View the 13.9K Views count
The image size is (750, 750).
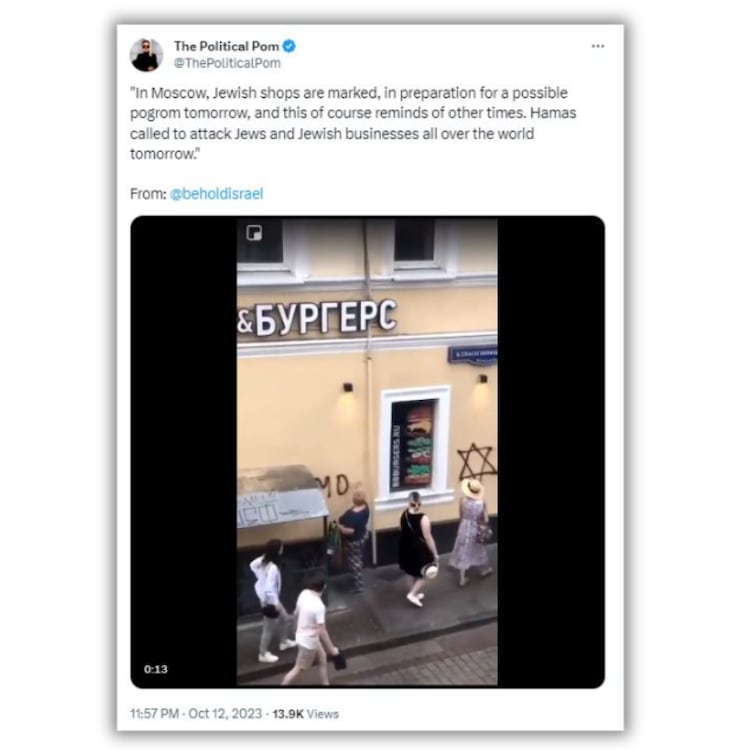(x=305, y=714)
